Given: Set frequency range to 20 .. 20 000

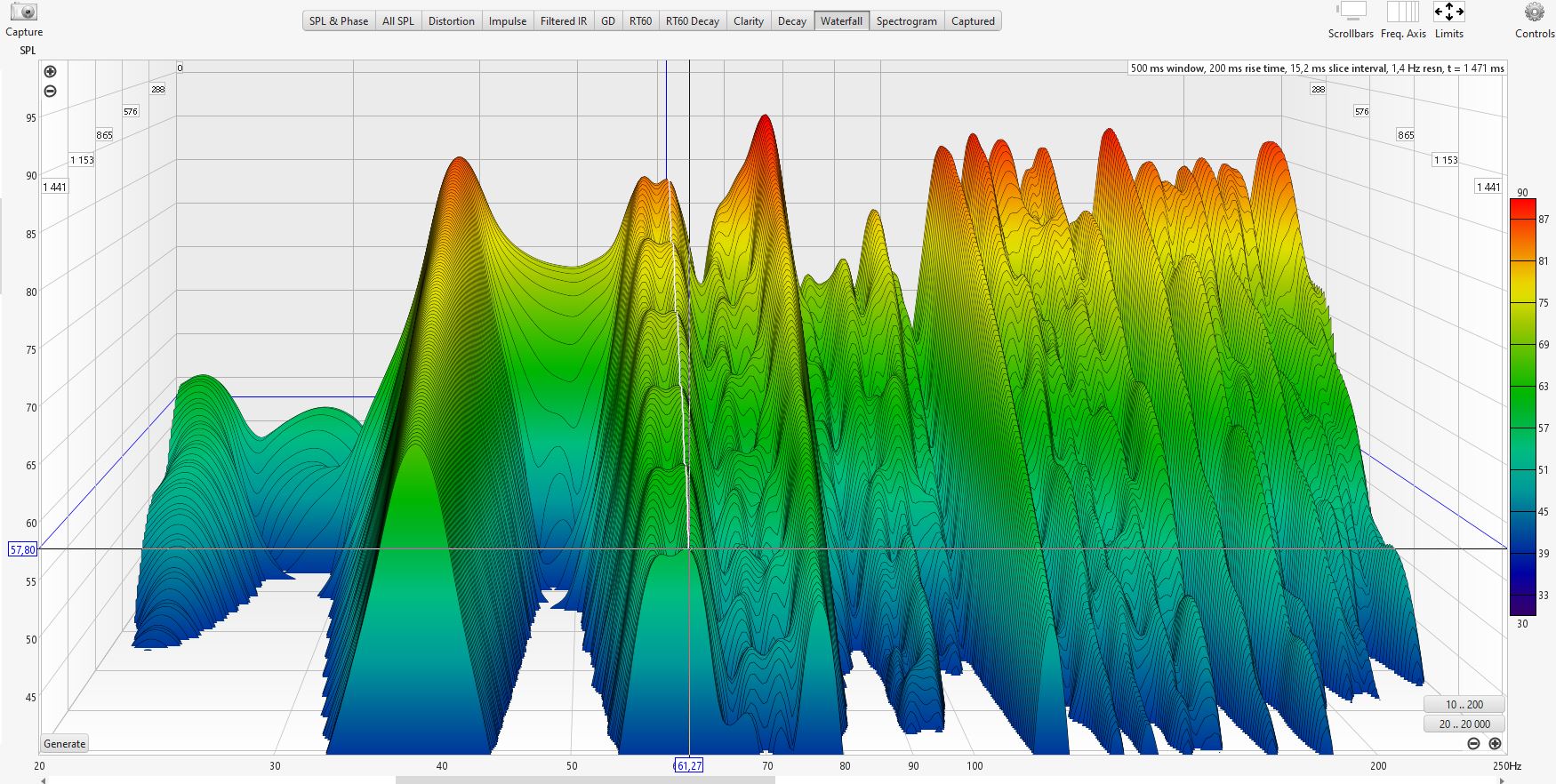Looking at the screenshot, I should pyautogui.click(x=1464, y=724).
